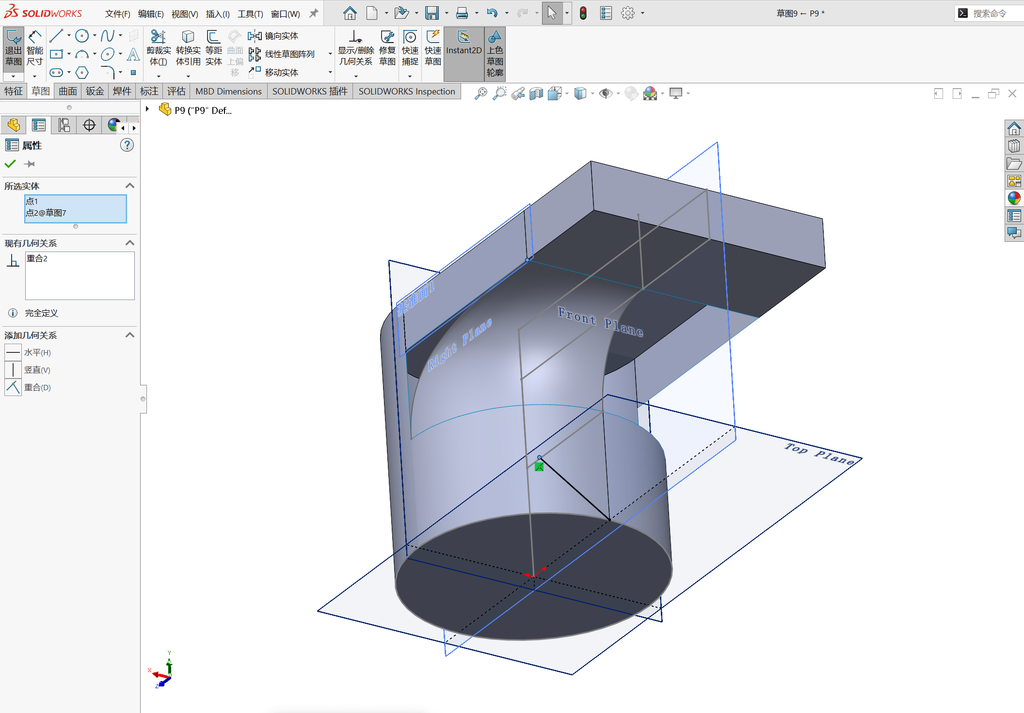Expand the P9 feature tree node
The height and width of the screenshot is (713, 1024).
point(148,110)
